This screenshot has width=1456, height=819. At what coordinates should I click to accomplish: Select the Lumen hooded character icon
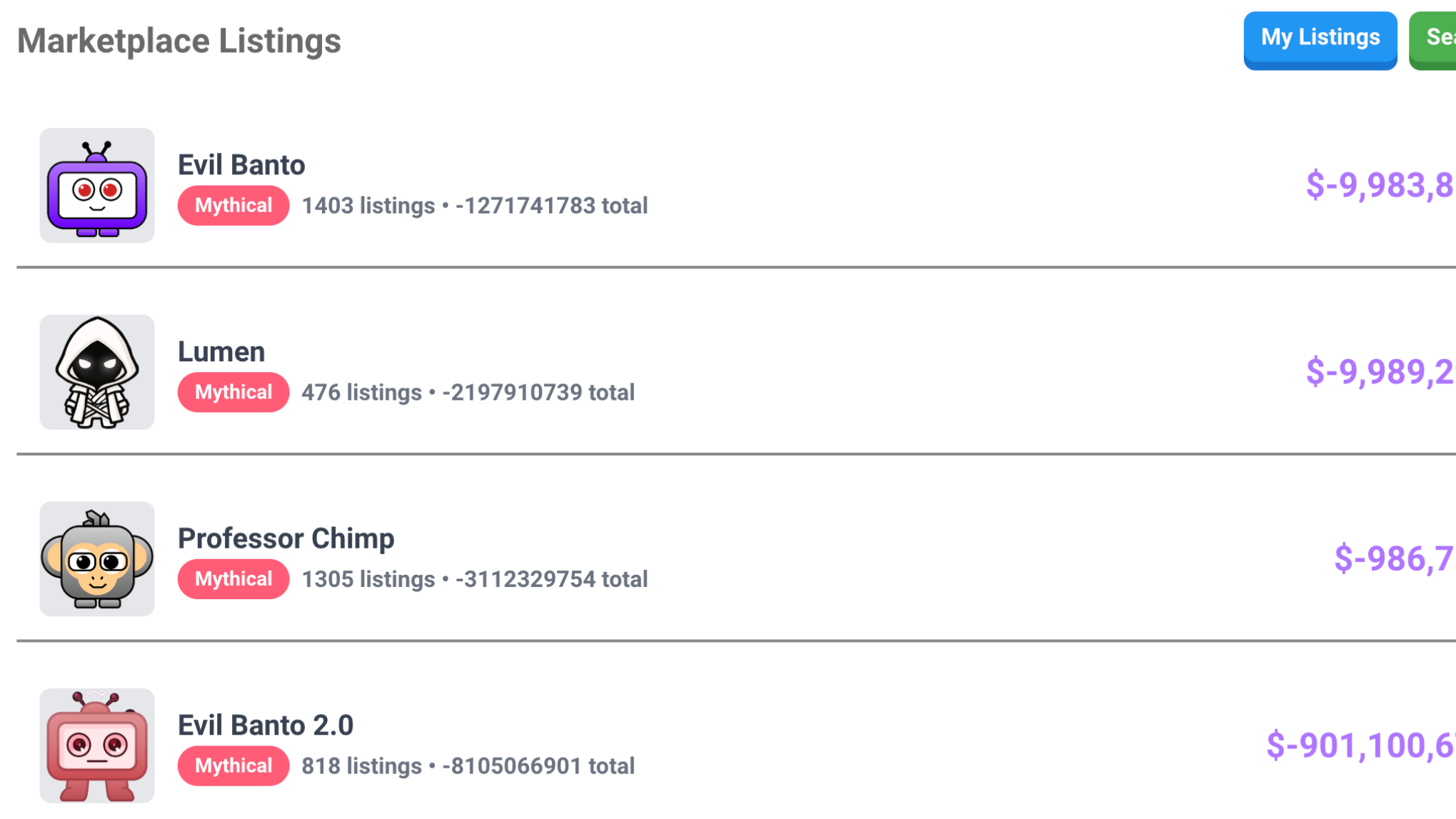(x=97, y=372)
